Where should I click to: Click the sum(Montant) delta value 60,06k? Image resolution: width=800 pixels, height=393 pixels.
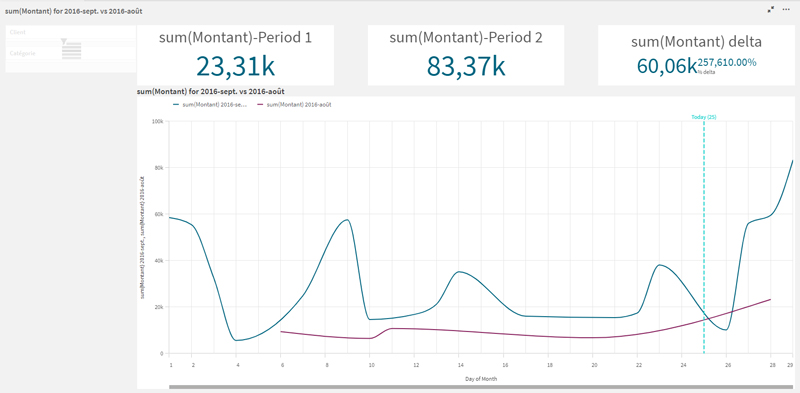coord(666,66)
